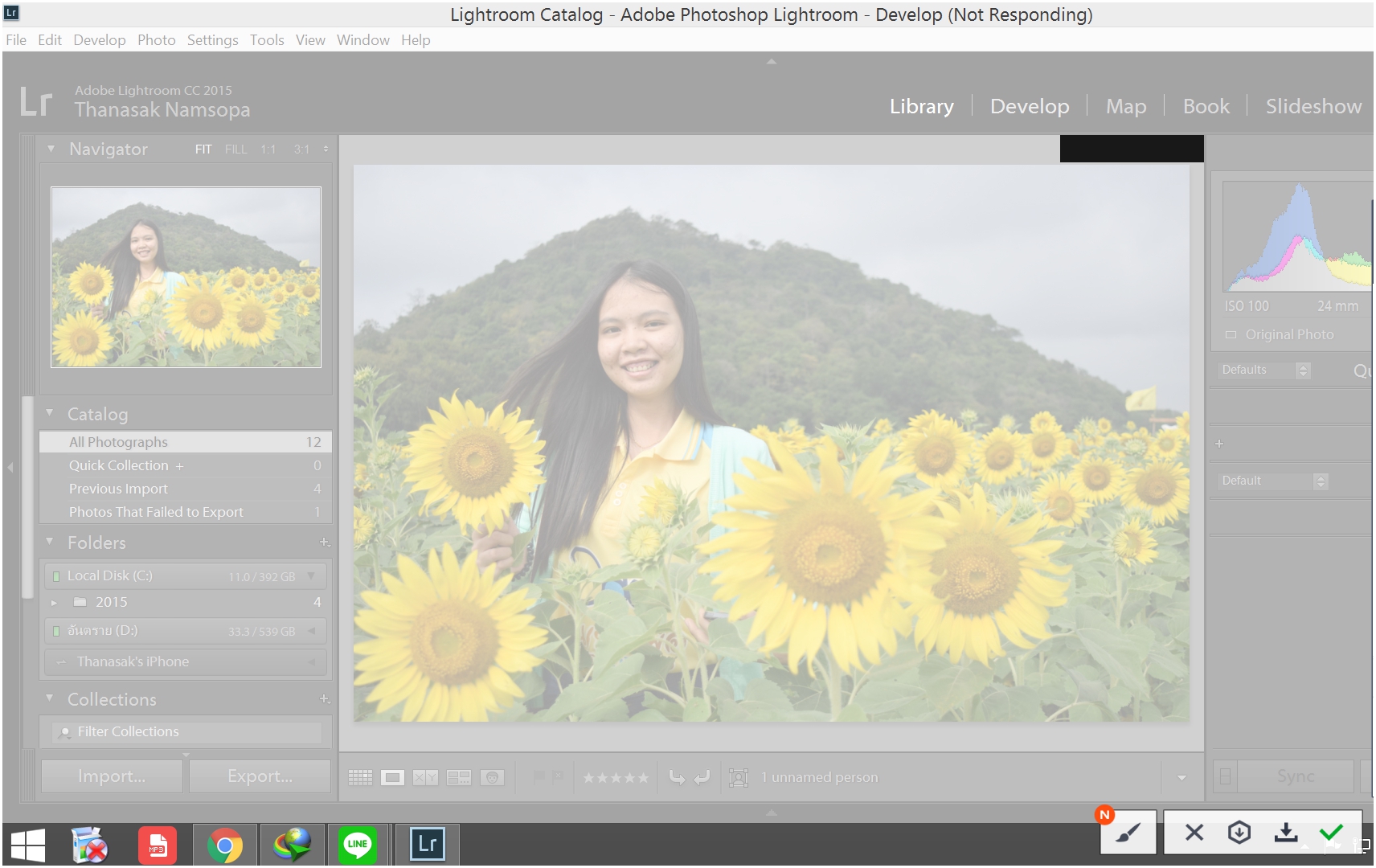Click the Lightroom taskbar button

coord(428,844)
